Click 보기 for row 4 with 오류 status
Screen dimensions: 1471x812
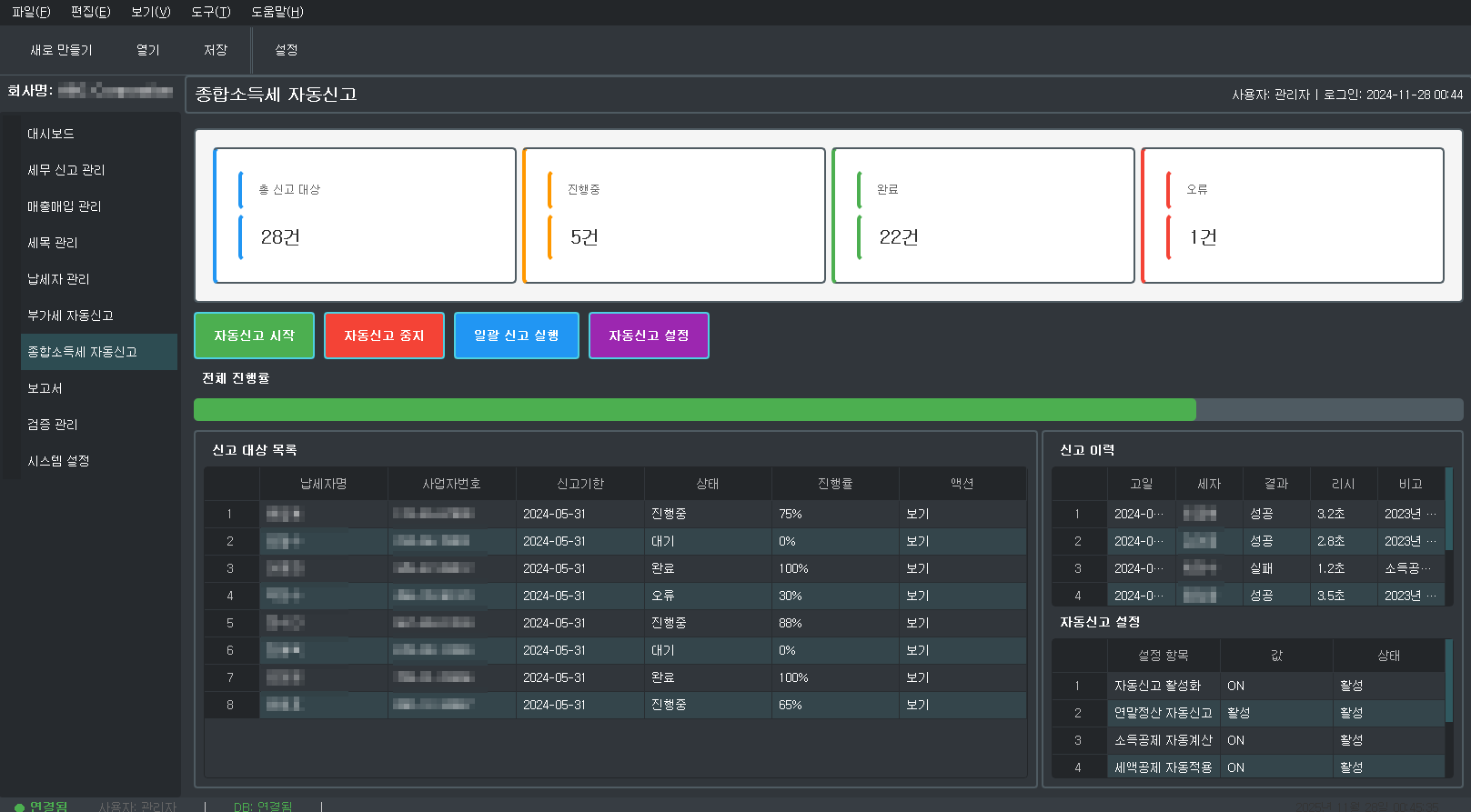tap(918, 596)
